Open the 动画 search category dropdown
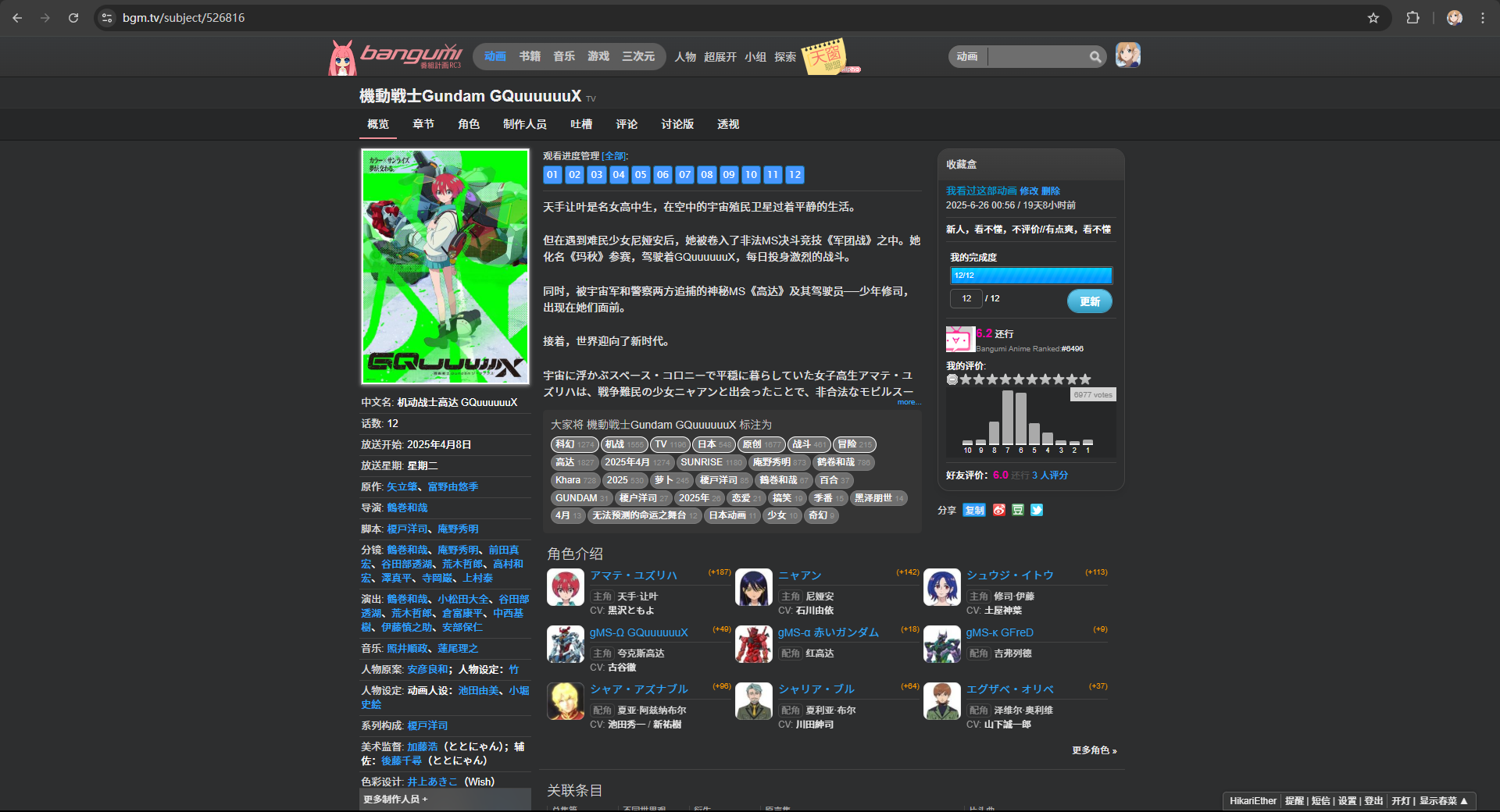 (967, 56)
